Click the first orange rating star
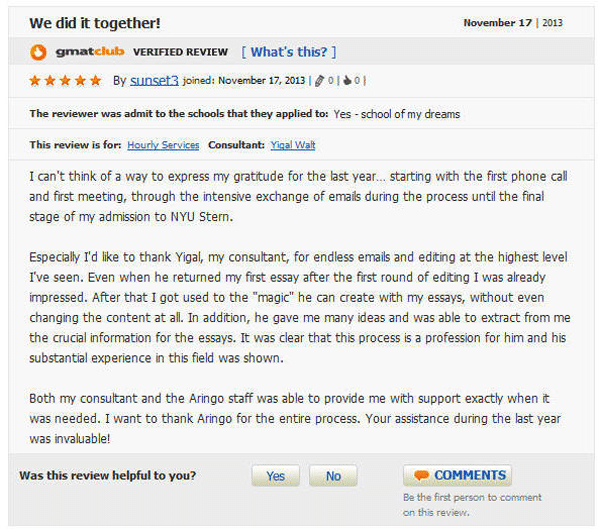The width and height of the screenshot is (600, 529). click(x=35, y=80)
